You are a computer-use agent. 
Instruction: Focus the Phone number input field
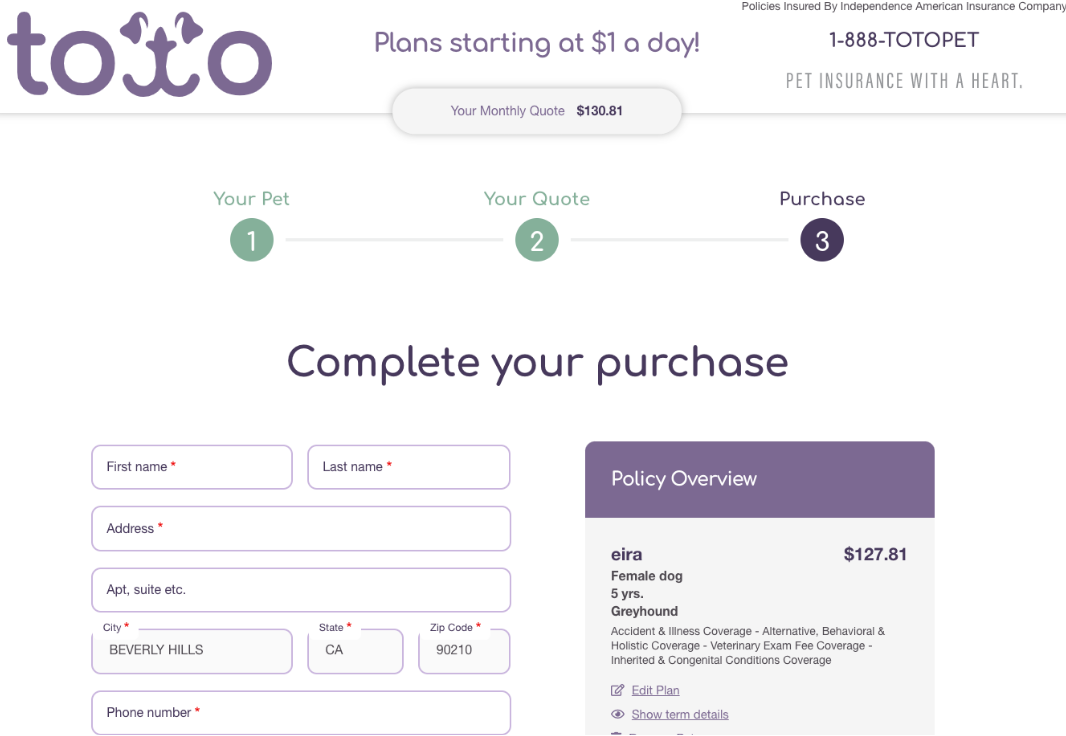tap(301, 712)
